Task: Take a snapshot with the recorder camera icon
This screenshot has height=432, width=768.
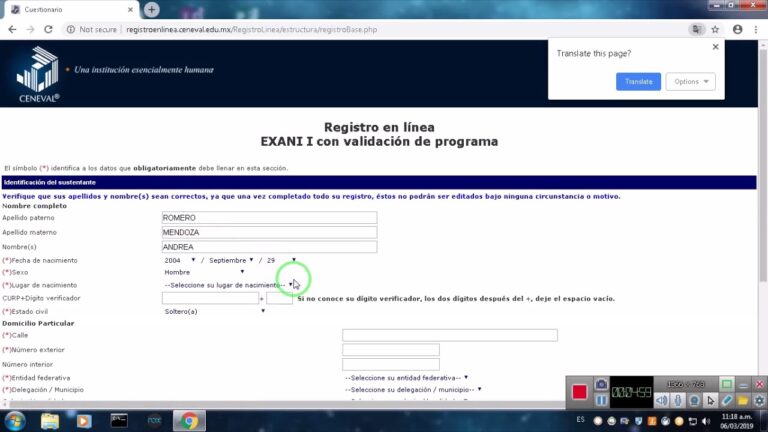Action: click(x=601, y=384)
